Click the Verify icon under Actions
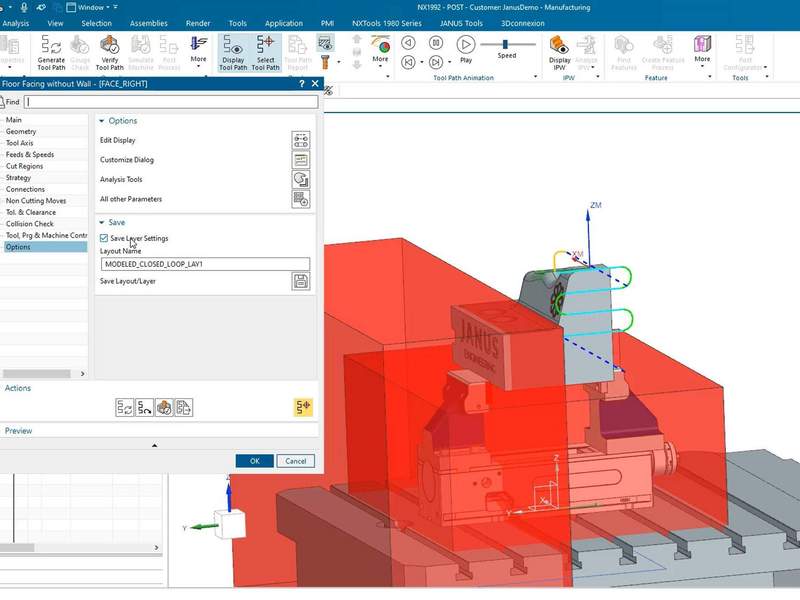 click(x=164, y=408)
